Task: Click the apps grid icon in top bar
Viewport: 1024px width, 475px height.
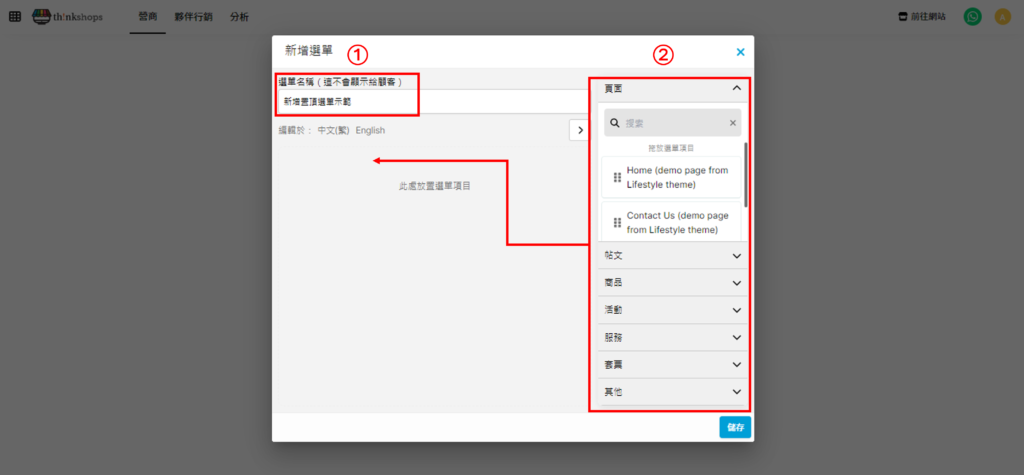Action: 14,17
